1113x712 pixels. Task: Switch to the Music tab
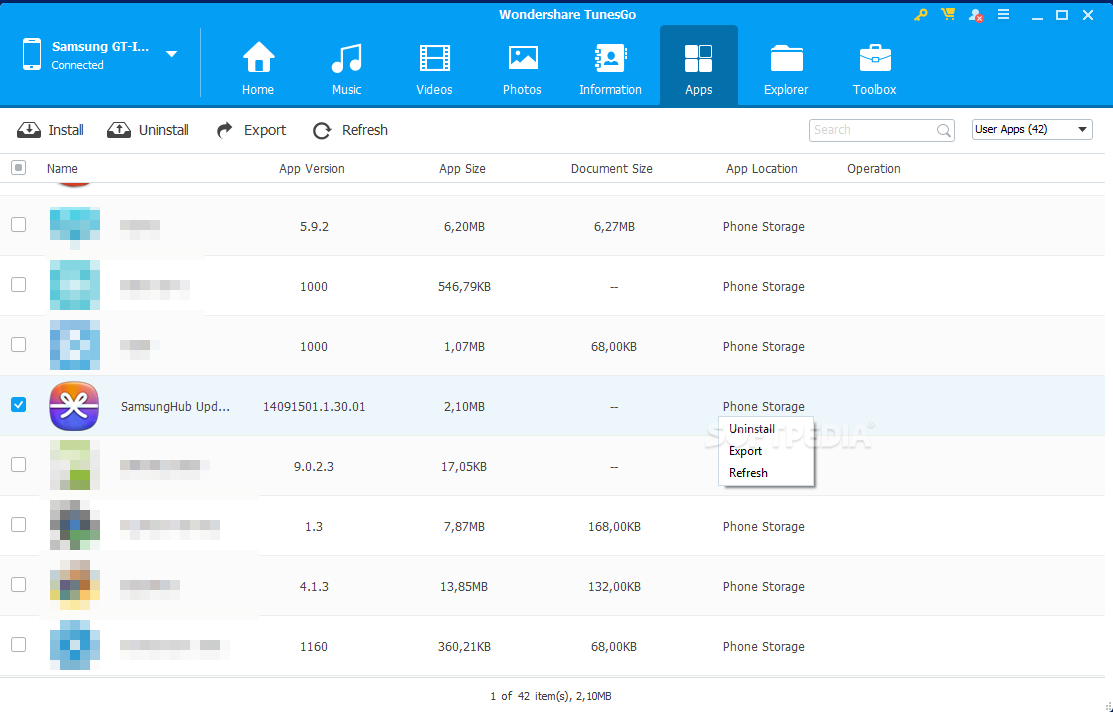(x=346, y=67)
